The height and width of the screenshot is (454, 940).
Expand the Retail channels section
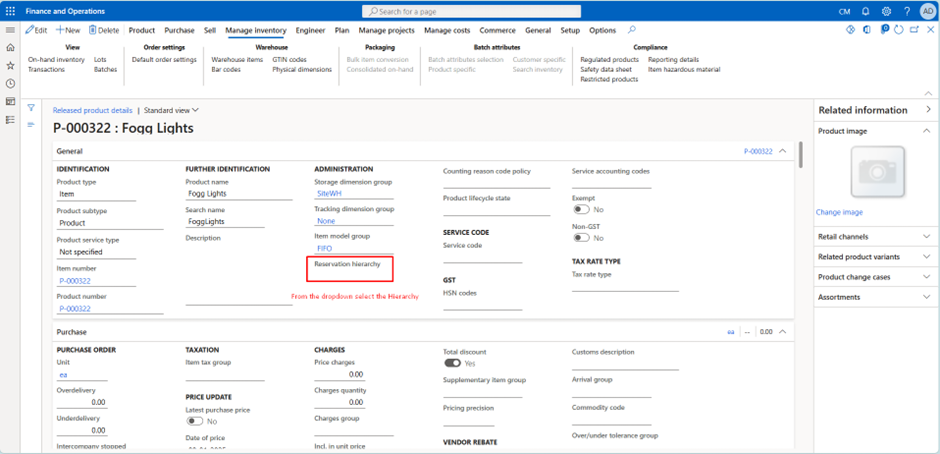(927, 236)
